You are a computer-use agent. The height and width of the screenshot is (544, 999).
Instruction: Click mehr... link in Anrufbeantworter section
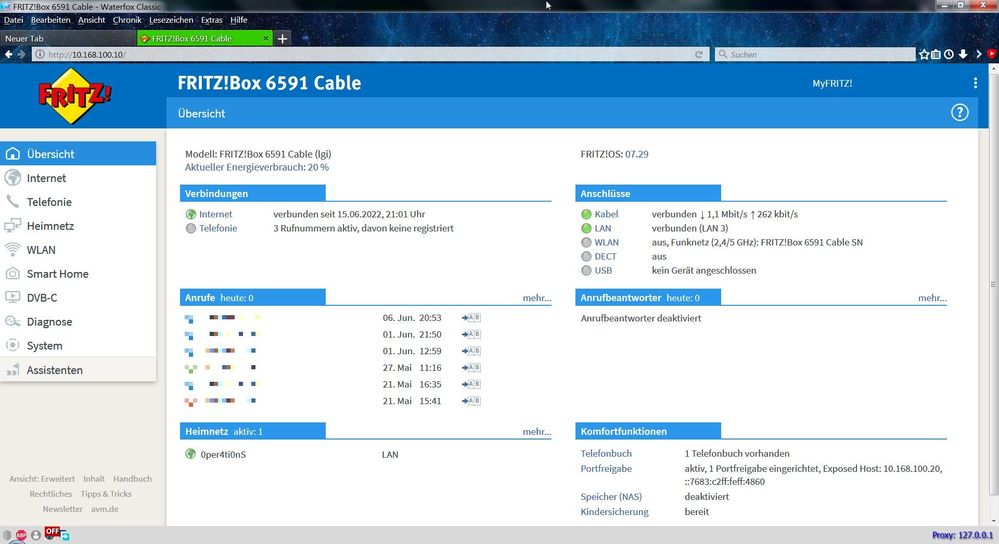pos(932,297)
